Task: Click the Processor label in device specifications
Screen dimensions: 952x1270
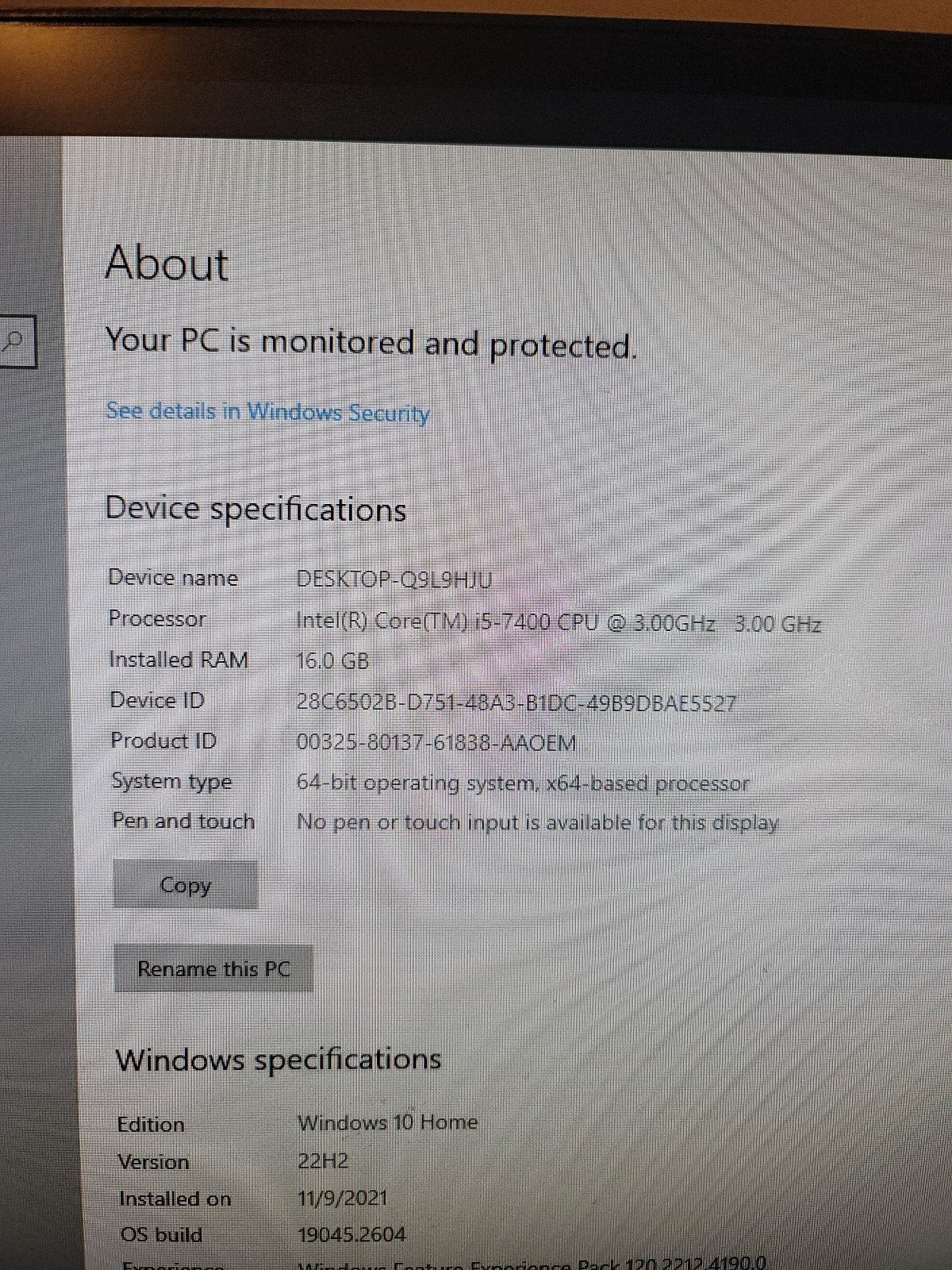Action: (x=157, y=618)
